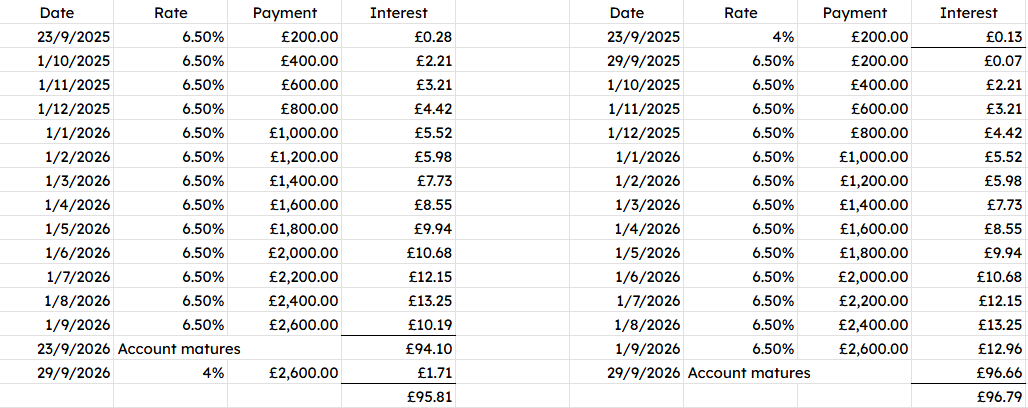Click the £1.71 interest cell
The height and width of the screenshot is (408, 1028).
399,373
